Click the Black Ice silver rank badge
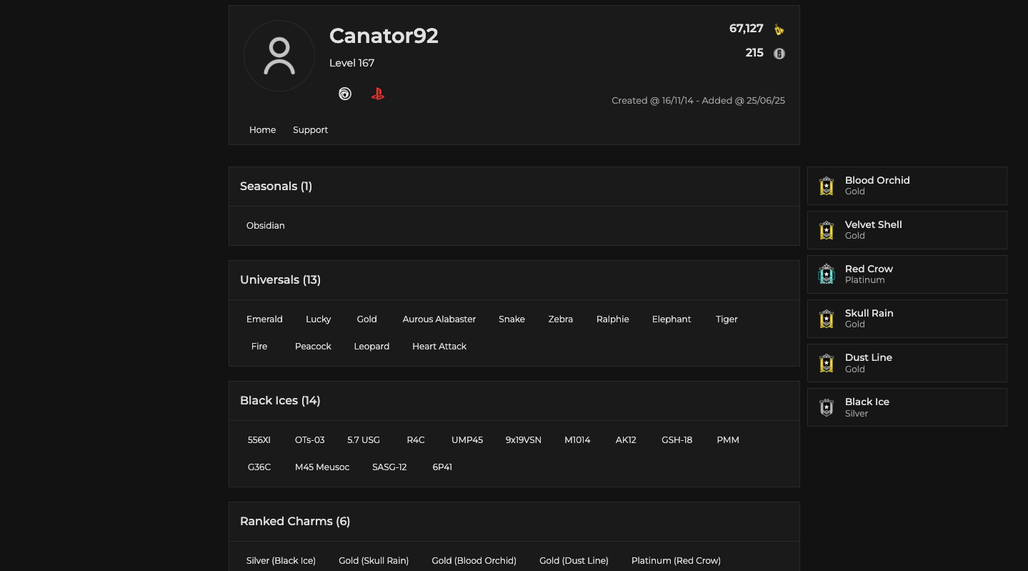1028x571 pixels. pyautogui.click(x=827, y=407)
